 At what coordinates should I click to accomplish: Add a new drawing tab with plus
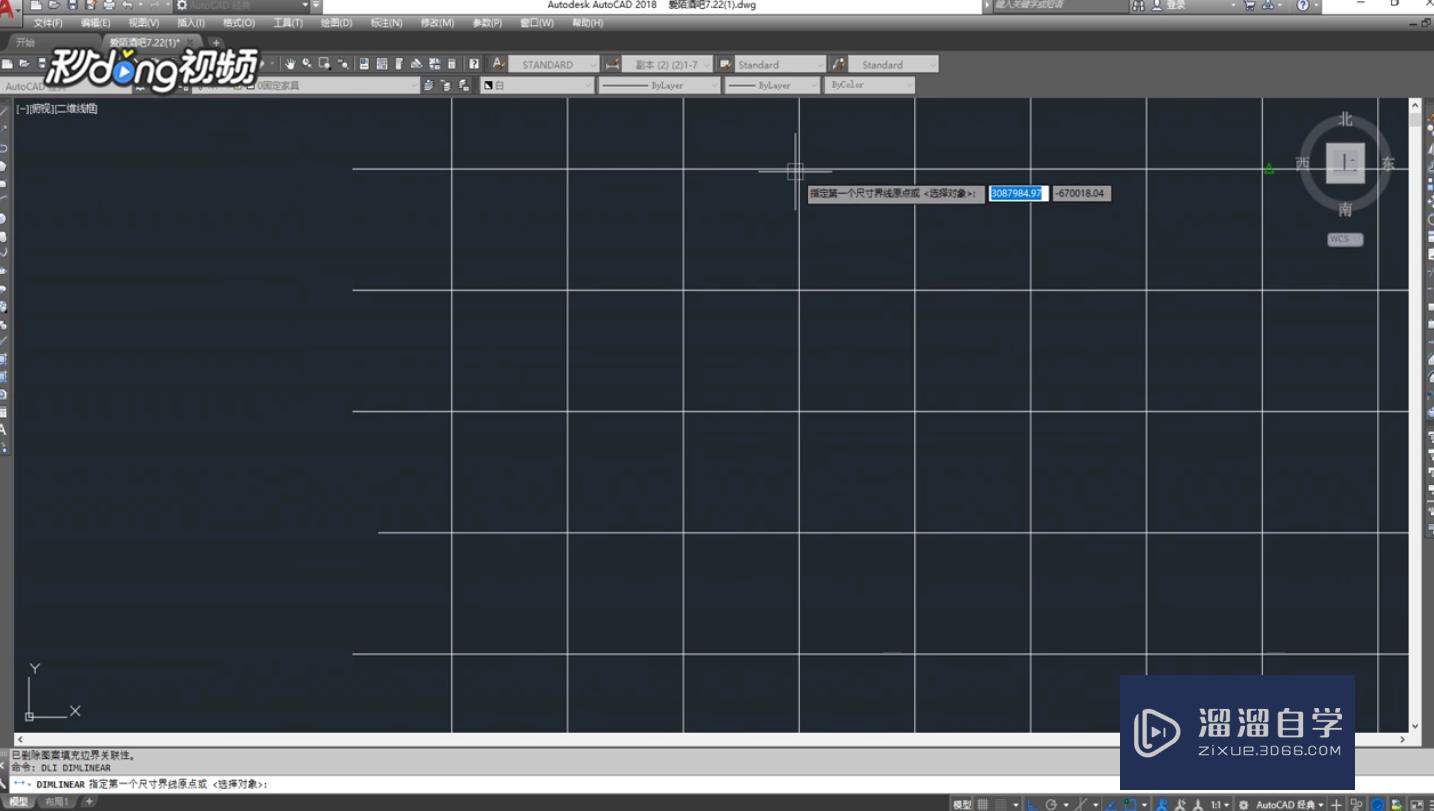[x=216, y=43]
